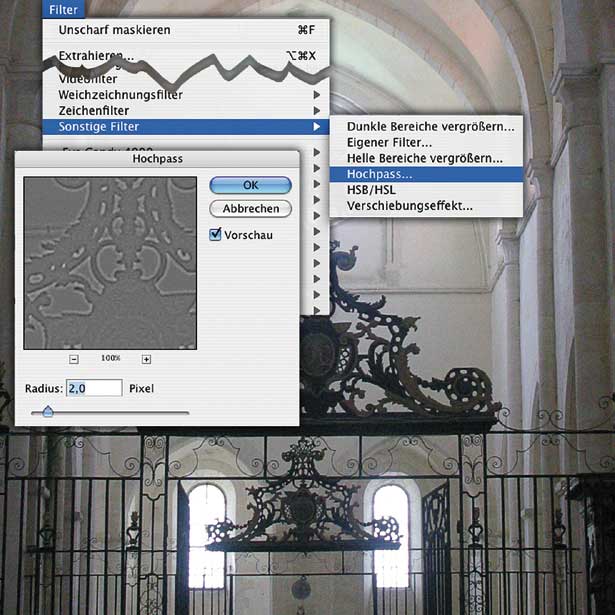Expand arrow next to Sonstige Filter

coord(317,127)
